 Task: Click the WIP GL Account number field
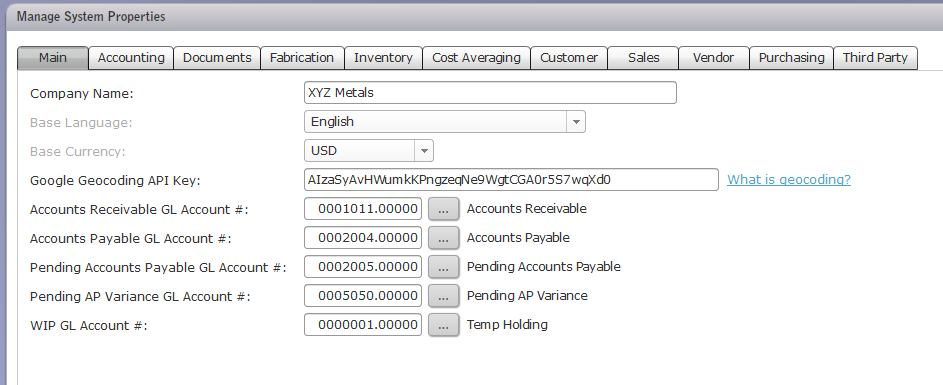tap(363, 324)
